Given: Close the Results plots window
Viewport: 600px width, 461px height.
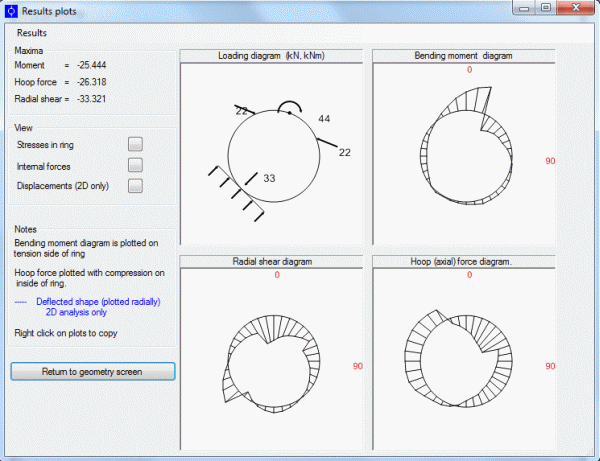Looking at the screenshot, I should click(x=576, y=8).
